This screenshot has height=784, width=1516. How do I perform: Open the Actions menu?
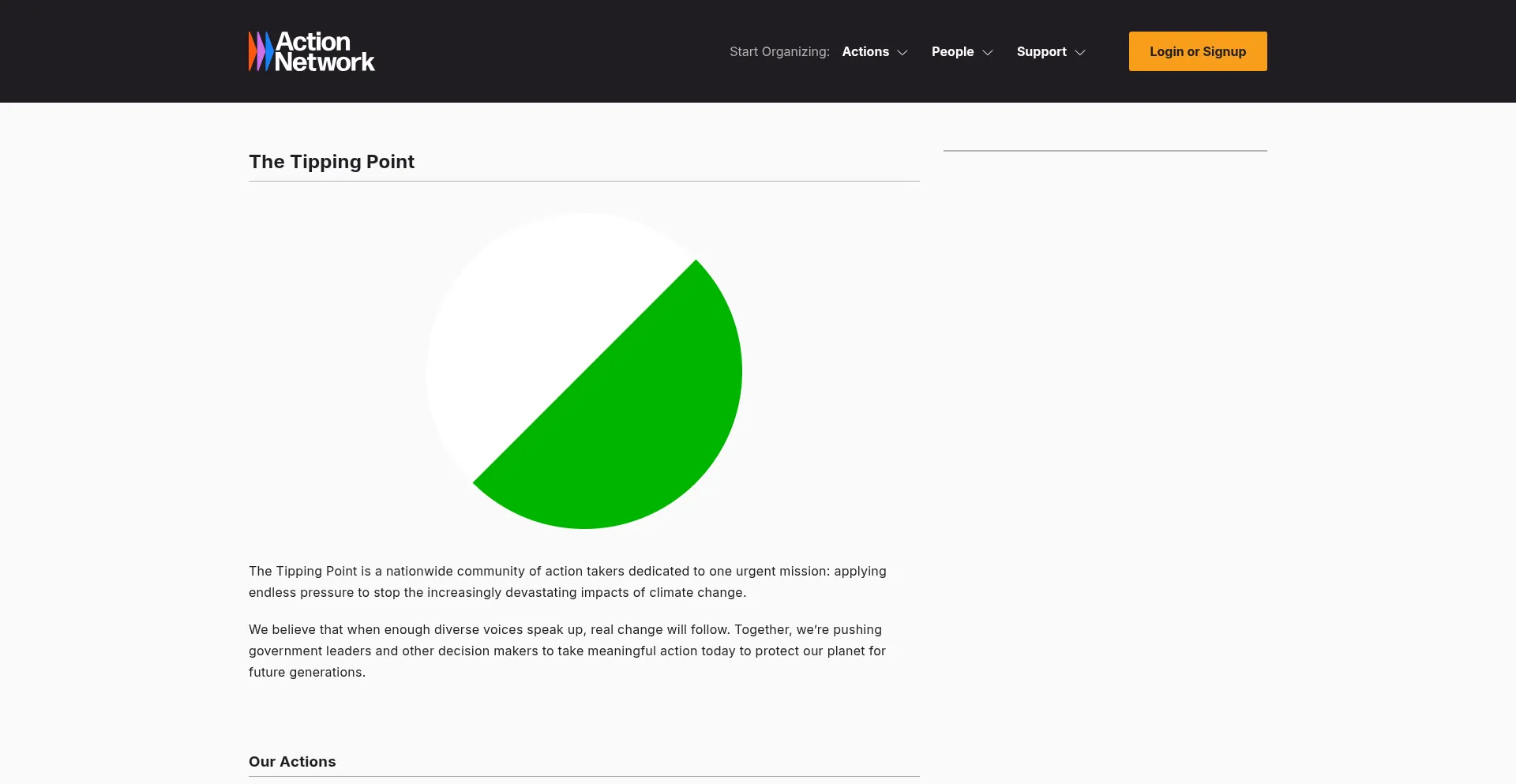click(x=865, y=51)
